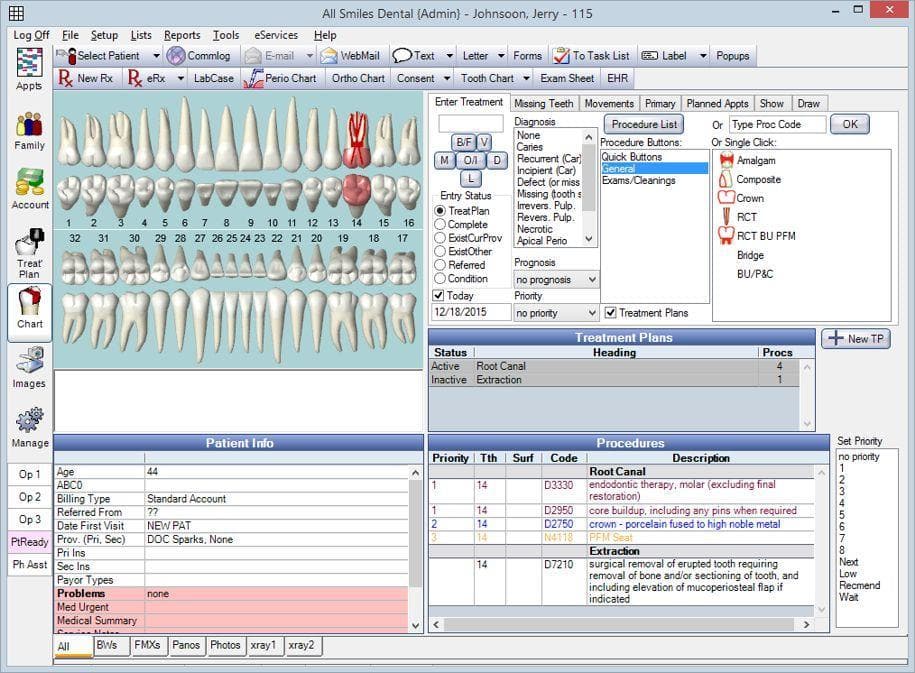Viewport: 915px width, 673px height.
Task: Click the To Task List icon
Action: click(561, 55)
